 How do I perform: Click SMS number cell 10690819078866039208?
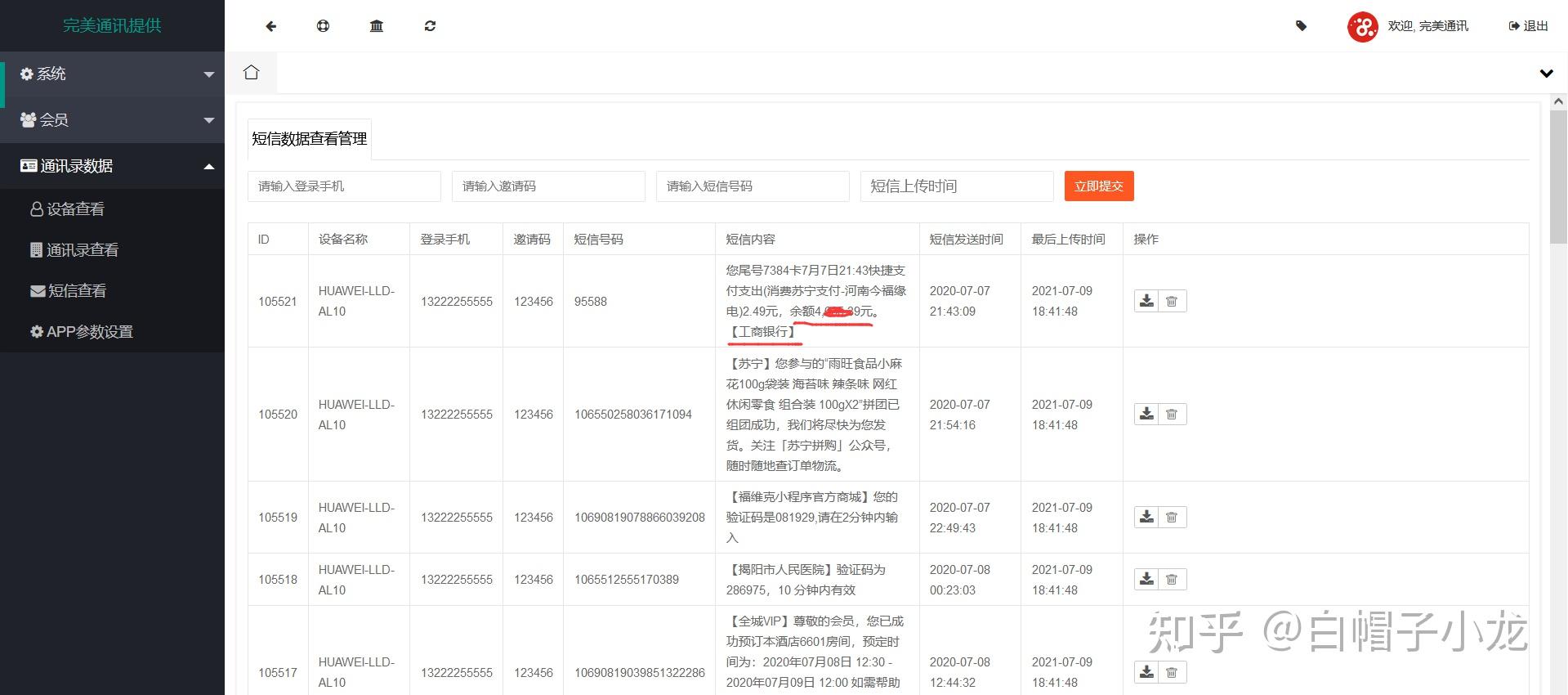tap(640, 518)
